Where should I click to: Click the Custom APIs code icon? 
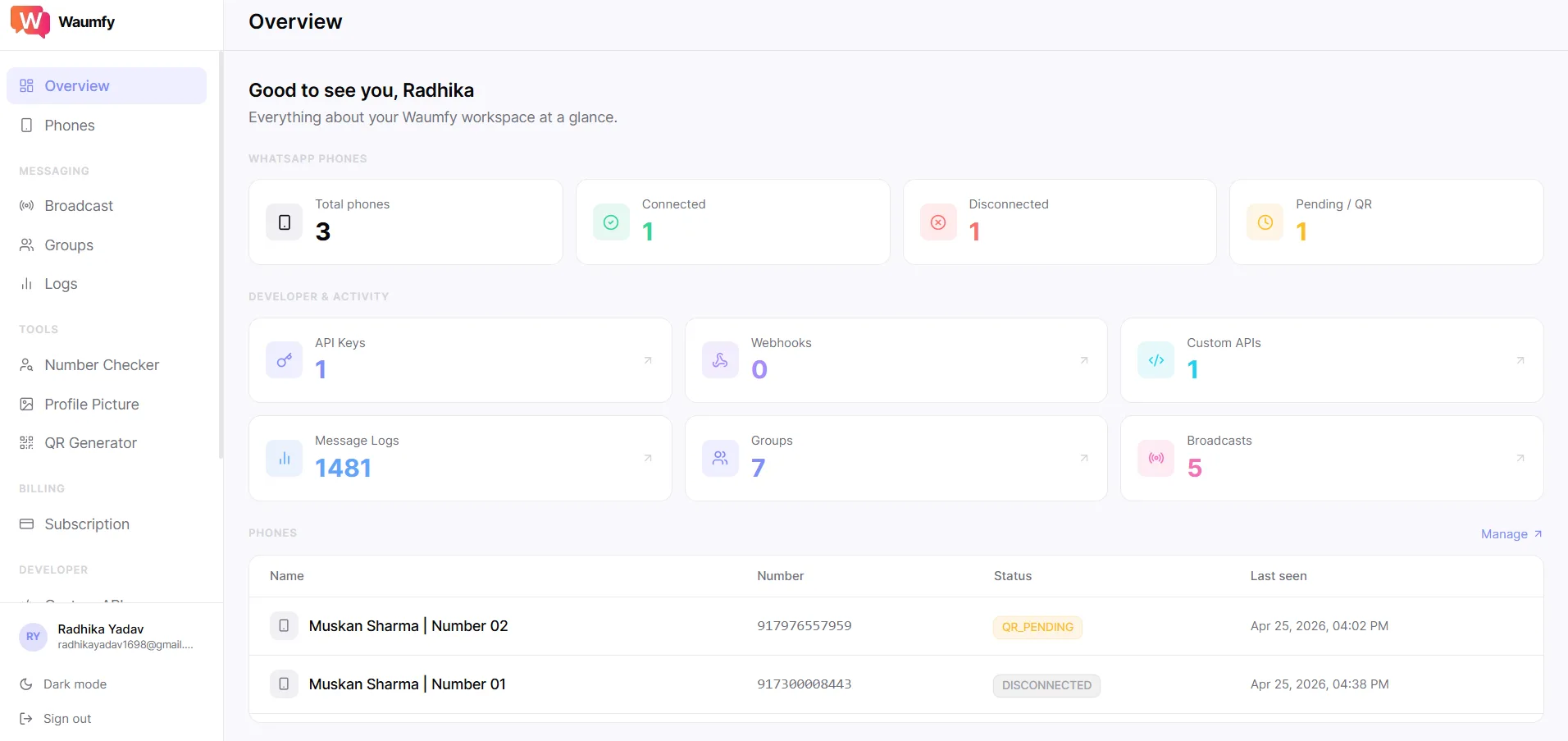click(x=1155, y=360)
